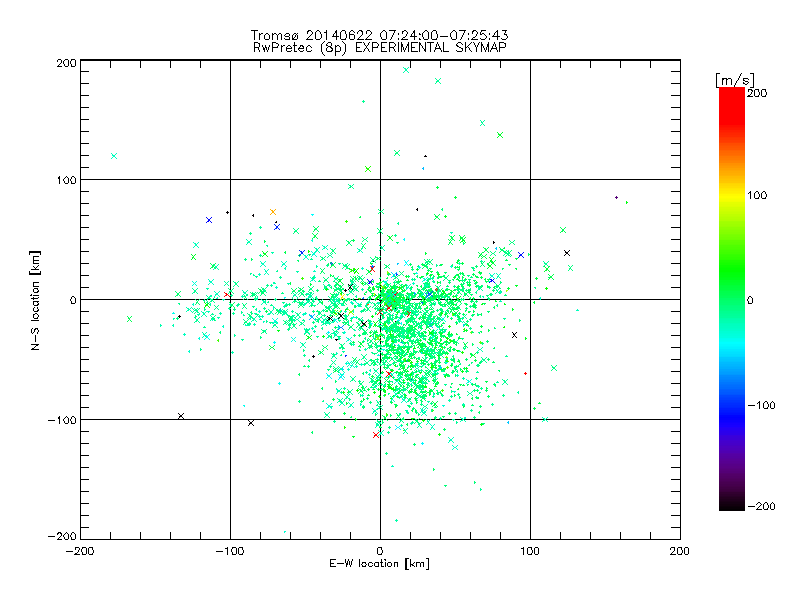Screen dimensions: 800x600
Task: Click the plot title "Tromsø 20140622 07:24:00-07:25:43"
Action: click(379, 35)
